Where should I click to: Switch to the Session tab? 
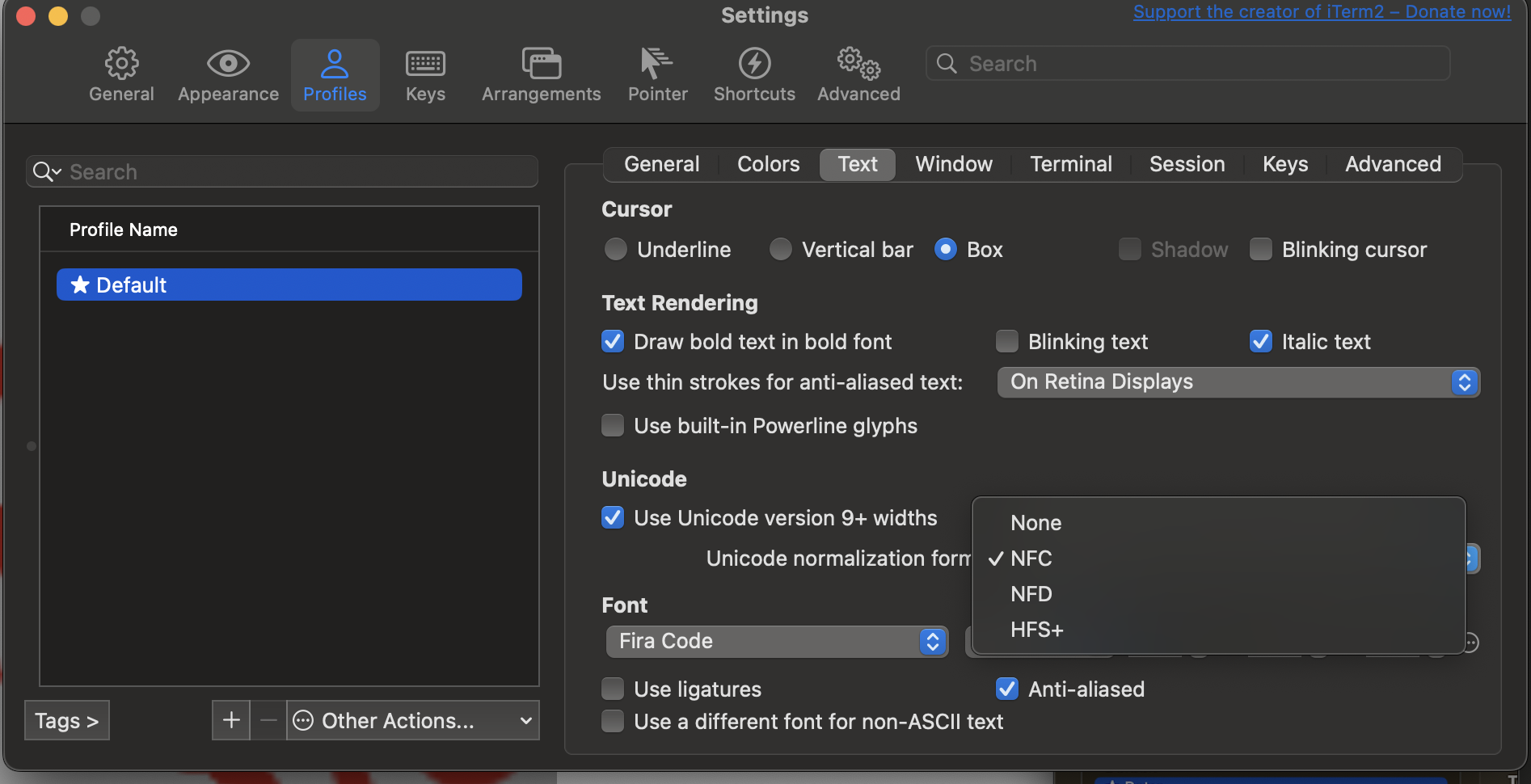[x=1187, y=164]
